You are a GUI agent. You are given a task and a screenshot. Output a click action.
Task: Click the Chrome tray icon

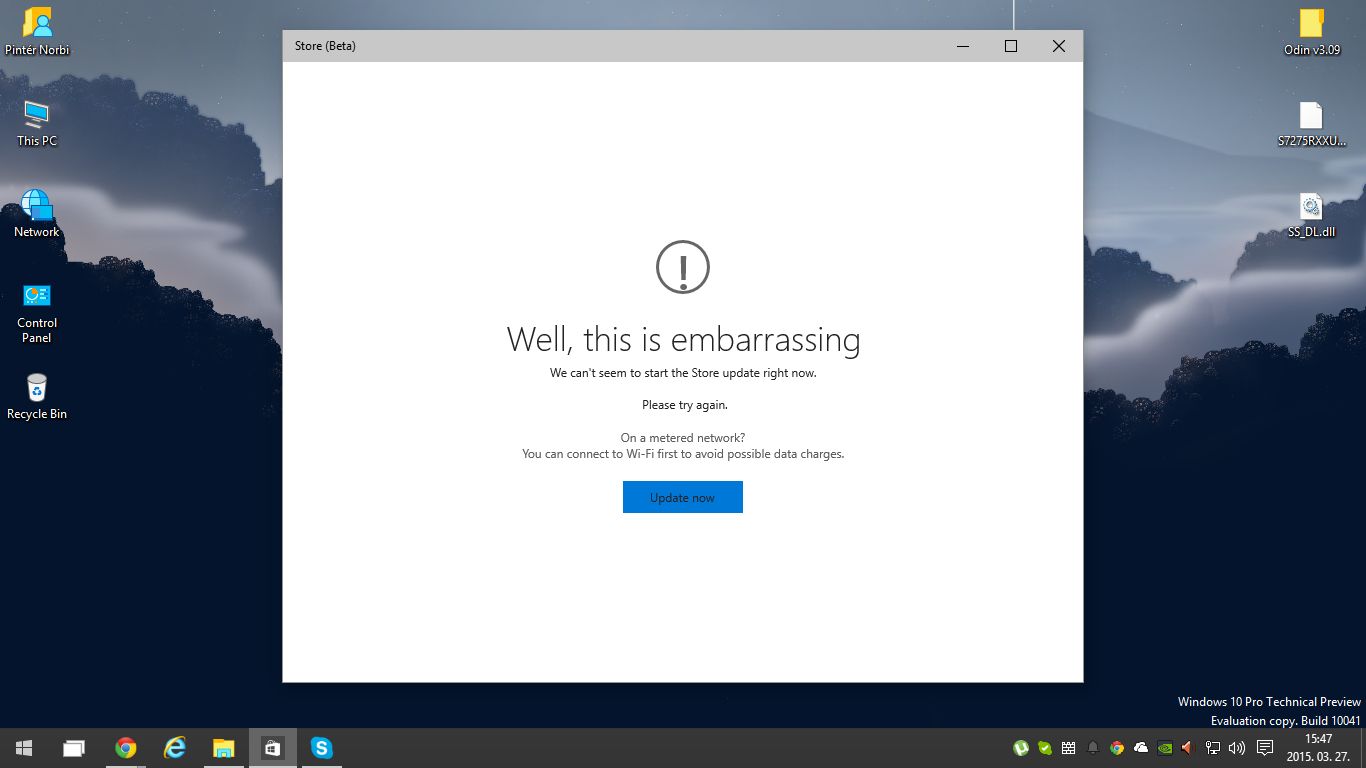click(1117, 747)
